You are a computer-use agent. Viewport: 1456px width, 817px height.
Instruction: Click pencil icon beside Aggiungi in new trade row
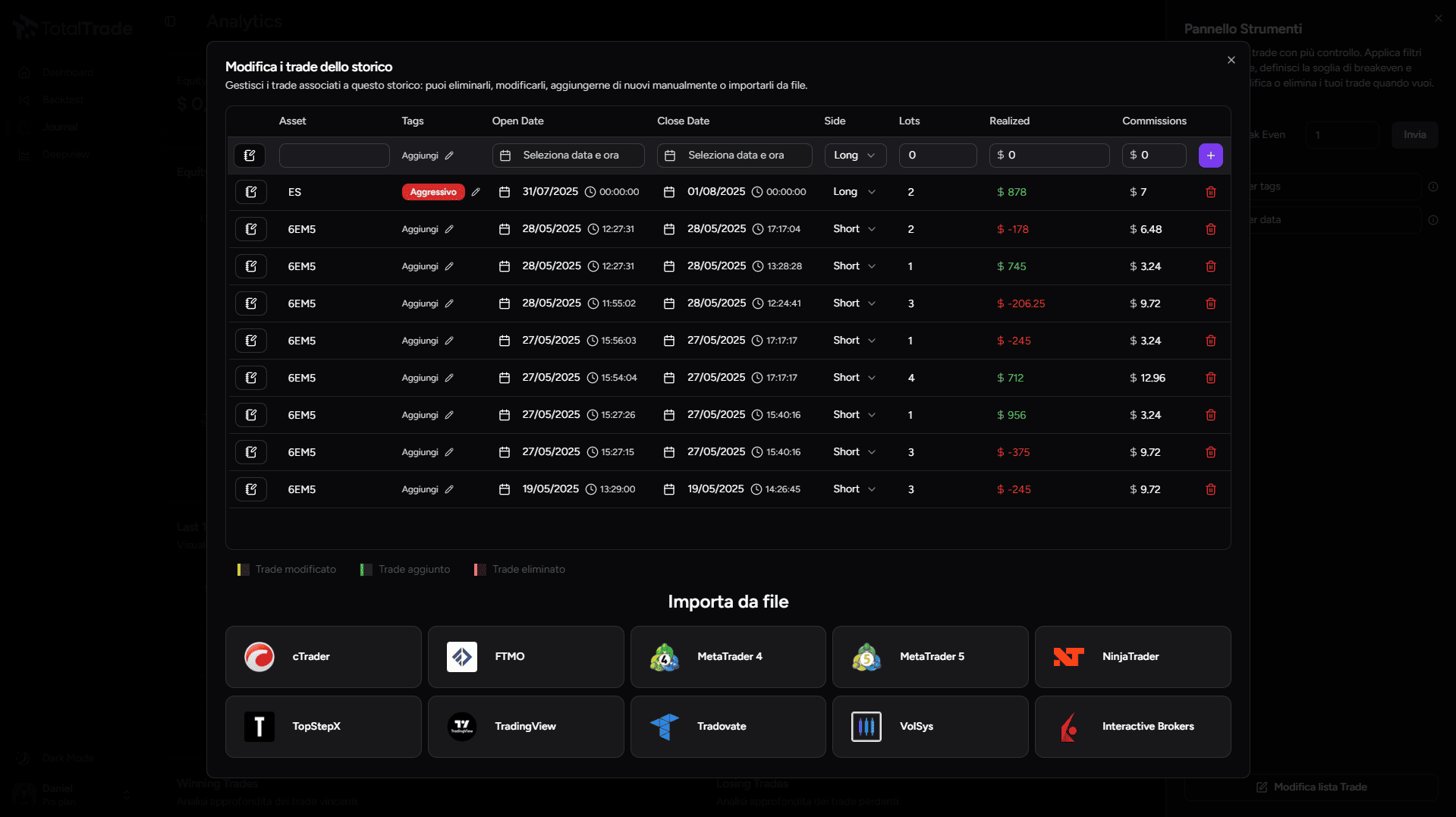pyautogui.click(x=449, y=156)
